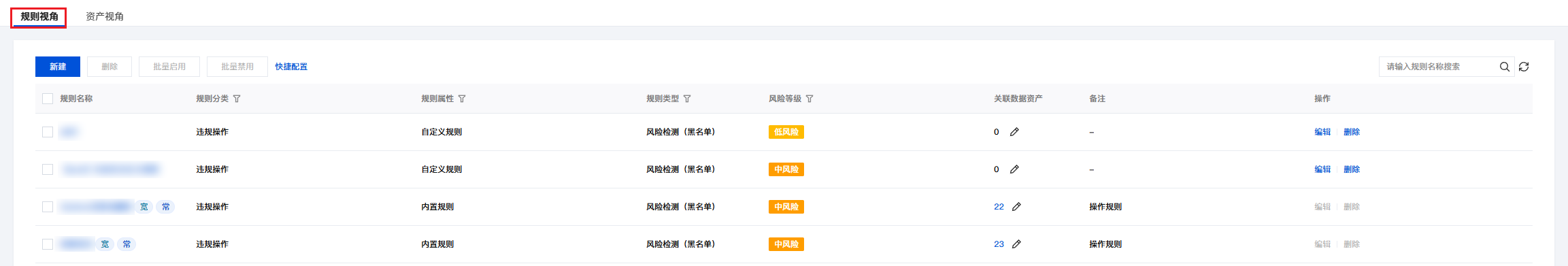Select the 规则视角 tab
1568x266 pixels.
[x=39, y=16]
